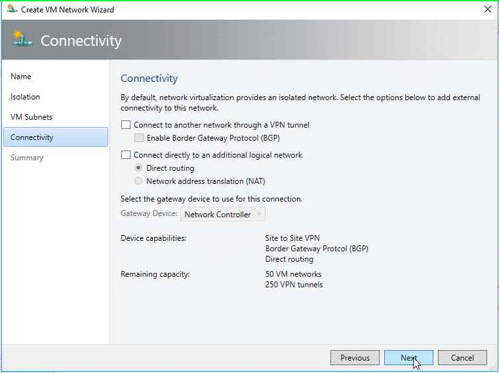The image size is (499, 373).
Task: Check Enable Border Gateway Protocol (BGP)
Action: (139, 138)
